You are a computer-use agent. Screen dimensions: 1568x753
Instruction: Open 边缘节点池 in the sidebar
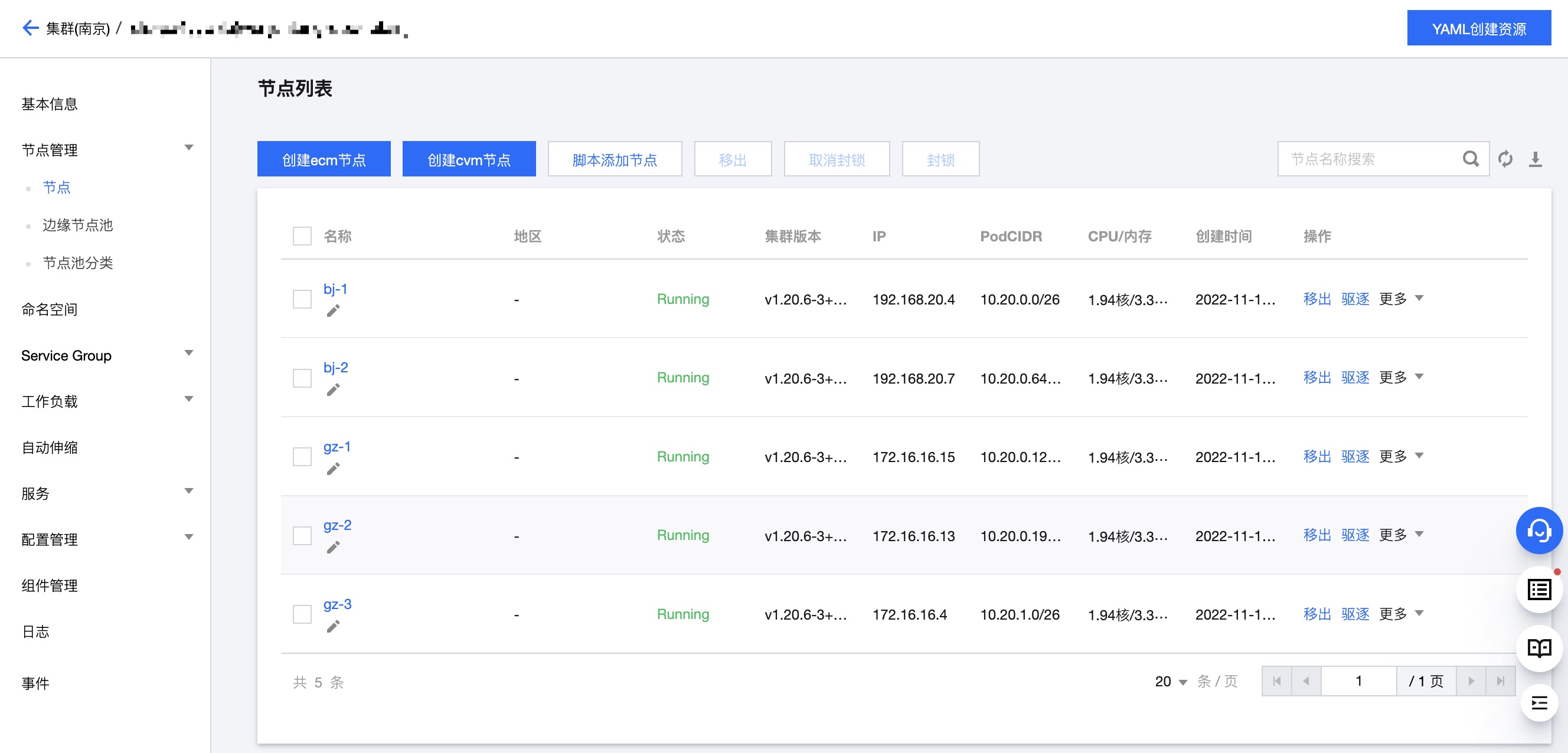click(x=78, y=225)
